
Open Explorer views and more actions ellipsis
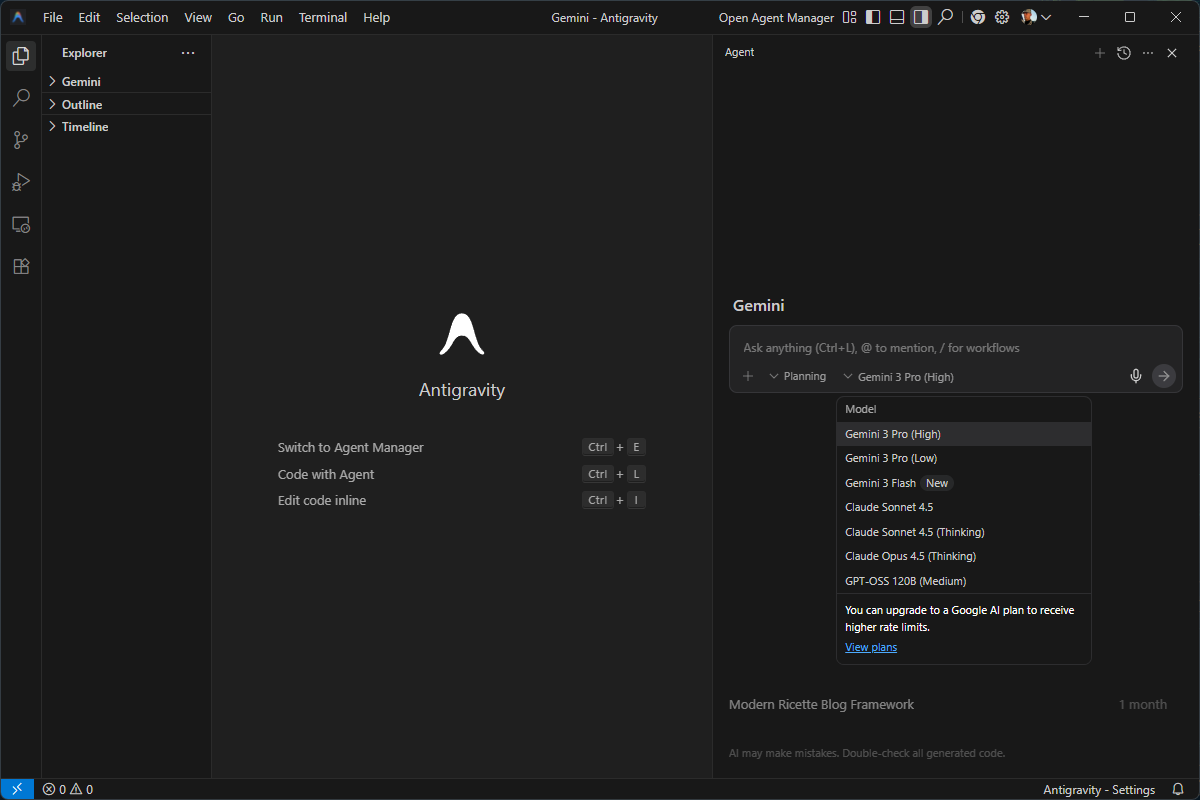[x=187, y=53]
